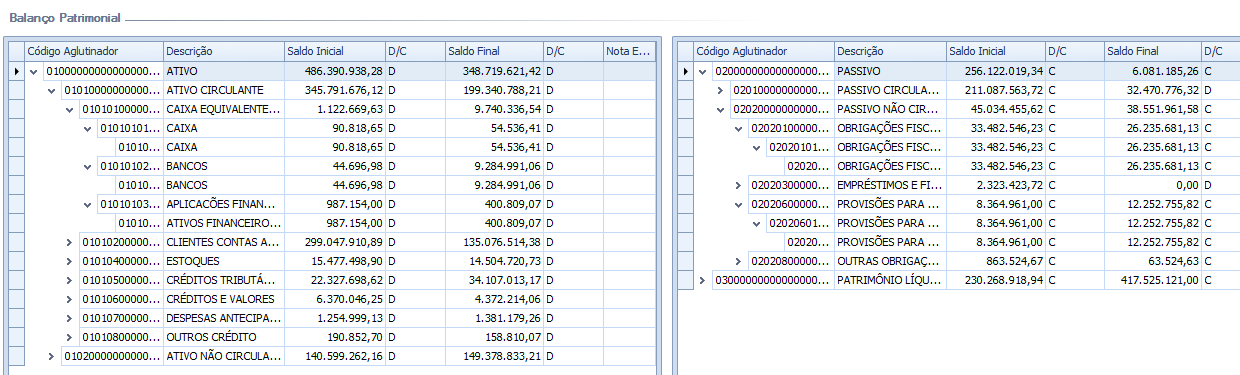
Task: Click the left Descrição column header
Action: tap(223, 51)
